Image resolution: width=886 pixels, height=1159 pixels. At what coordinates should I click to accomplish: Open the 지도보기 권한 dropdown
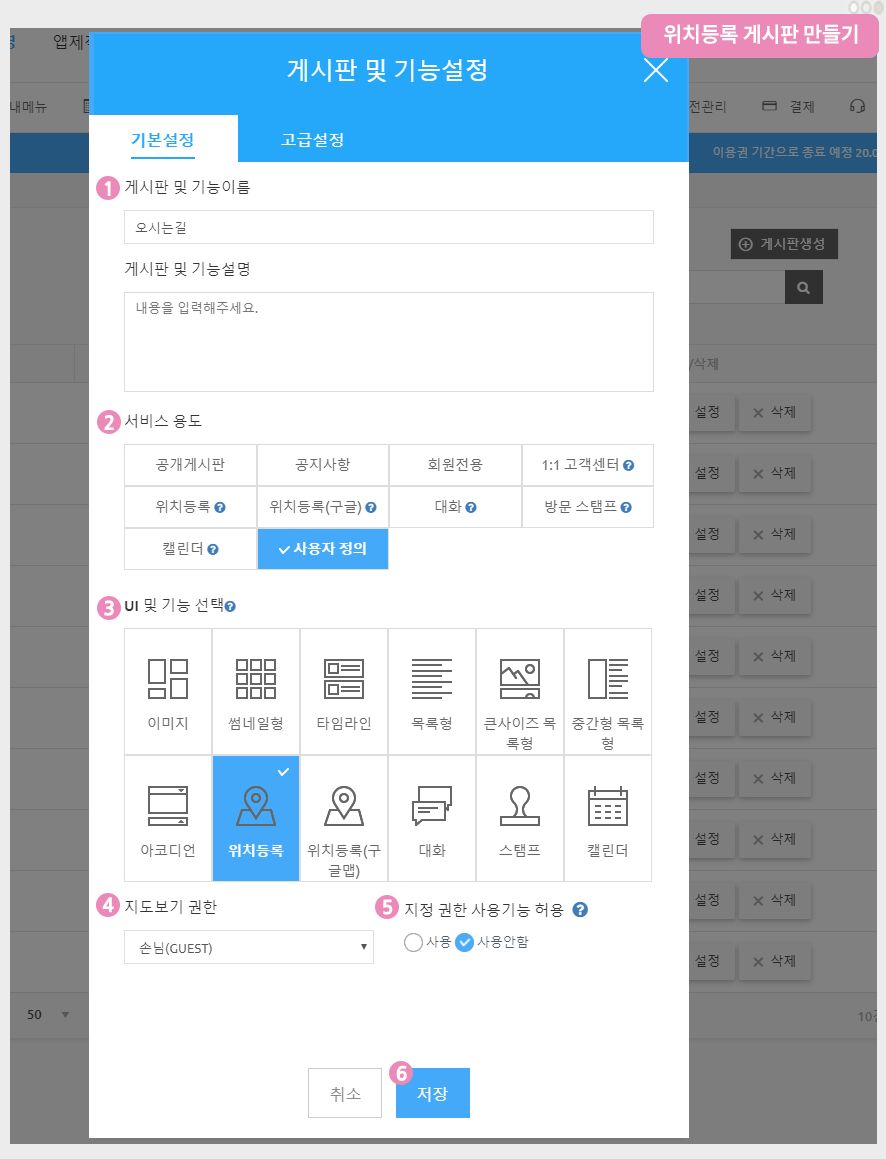pos(249,947)
